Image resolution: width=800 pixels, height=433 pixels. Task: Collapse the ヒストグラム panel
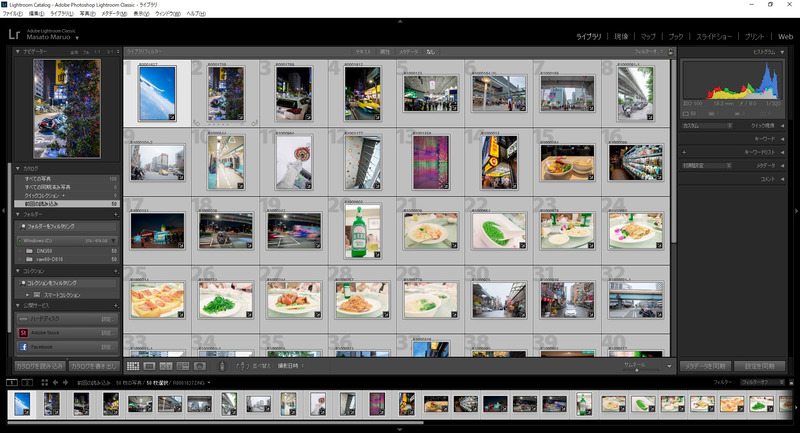[x=782, y=52]
